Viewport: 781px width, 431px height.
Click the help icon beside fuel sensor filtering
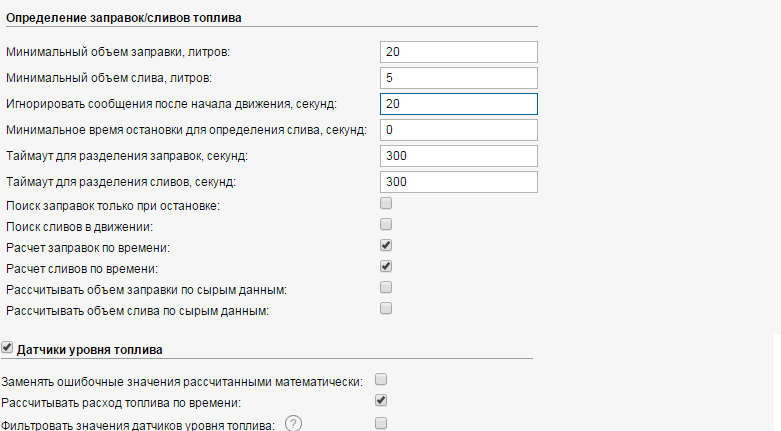coord(293,424)
